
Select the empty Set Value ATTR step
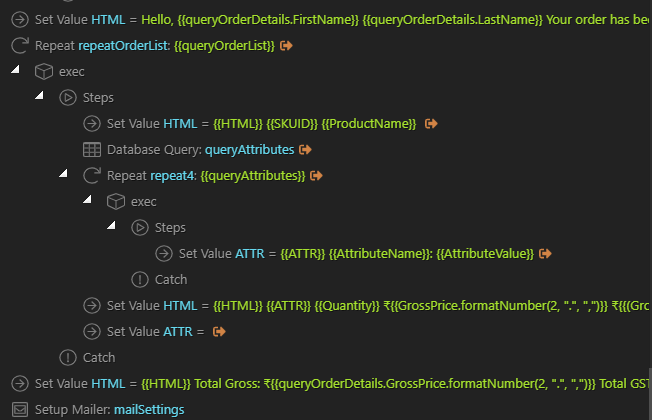[154, 331]
